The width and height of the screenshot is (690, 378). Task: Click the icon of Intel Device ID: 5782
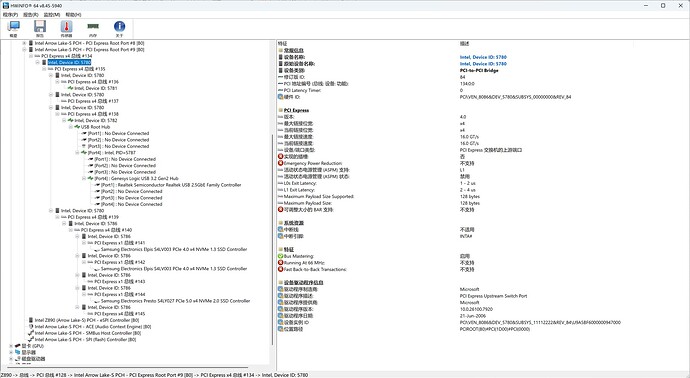(x=70, y=121)
